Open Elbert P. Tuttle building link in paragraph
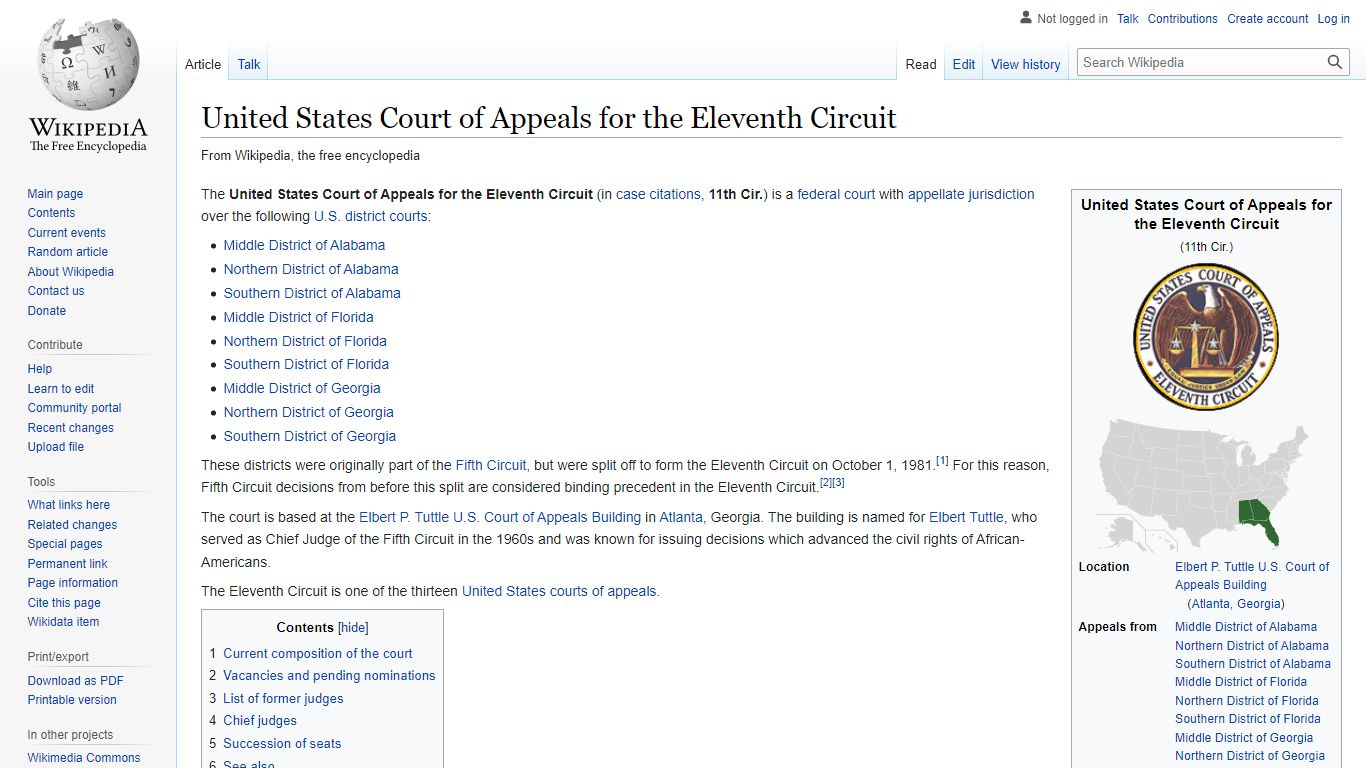The image size is (1366, 768). point(500,517)
